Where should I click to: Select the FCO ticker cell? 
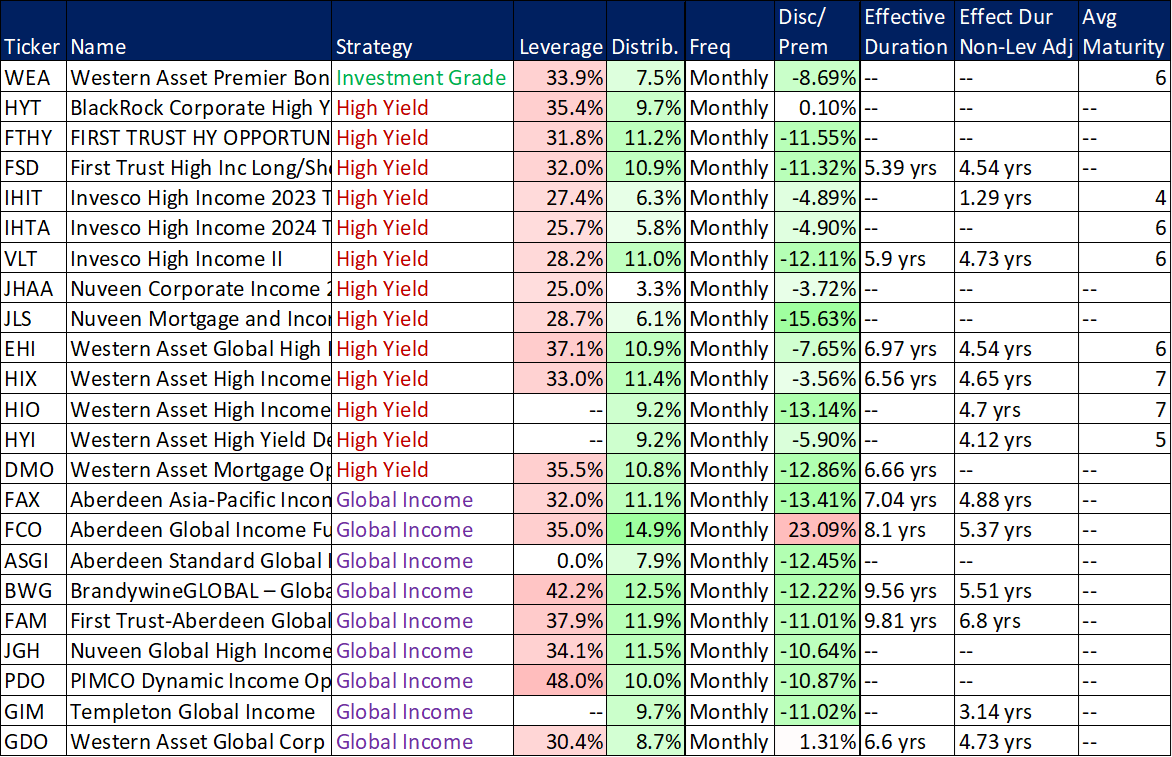click(x=33, y=530)
